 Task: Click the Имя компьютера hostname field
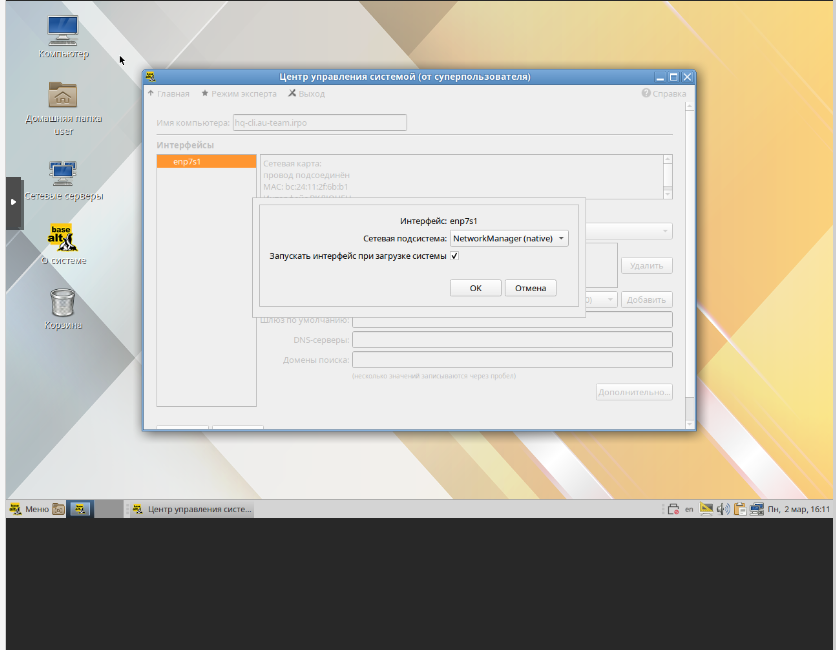click(320, 123)
